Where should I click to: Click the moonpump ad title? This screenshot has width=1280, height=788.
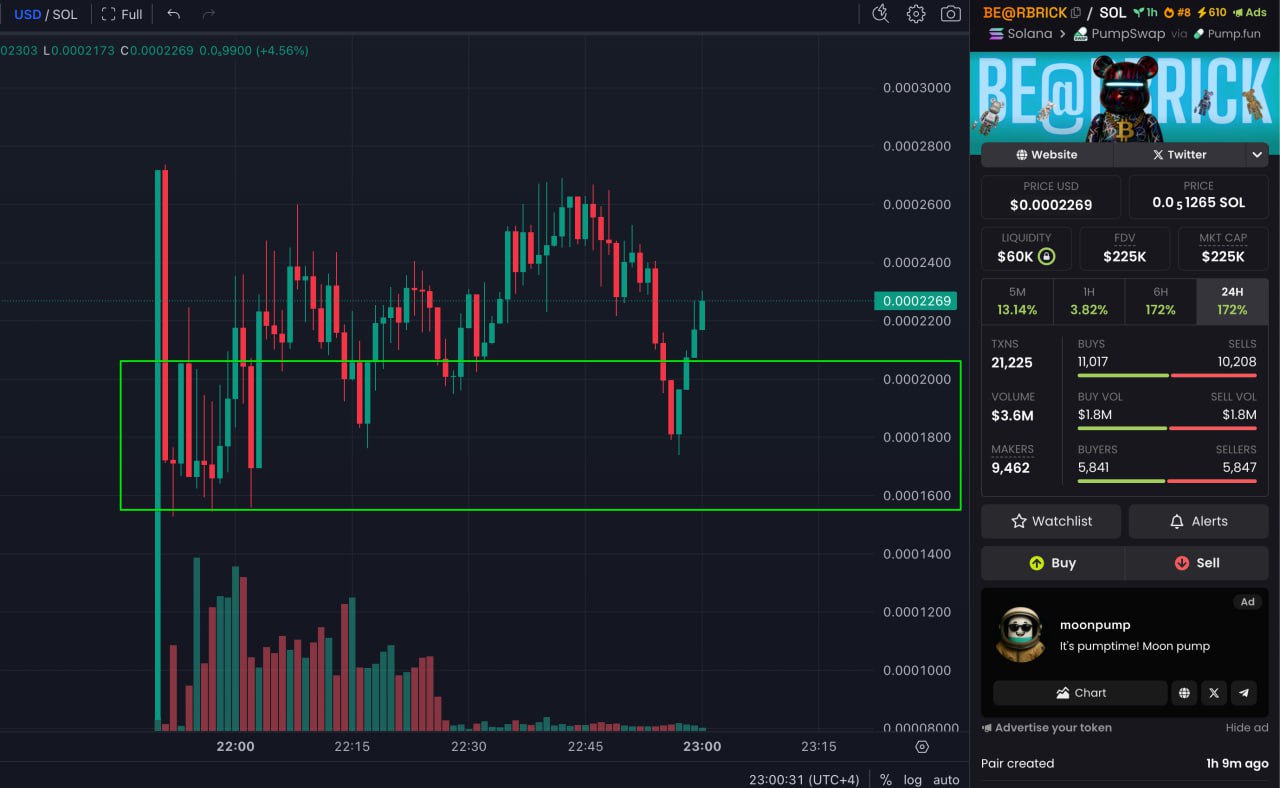point(1095,625)
